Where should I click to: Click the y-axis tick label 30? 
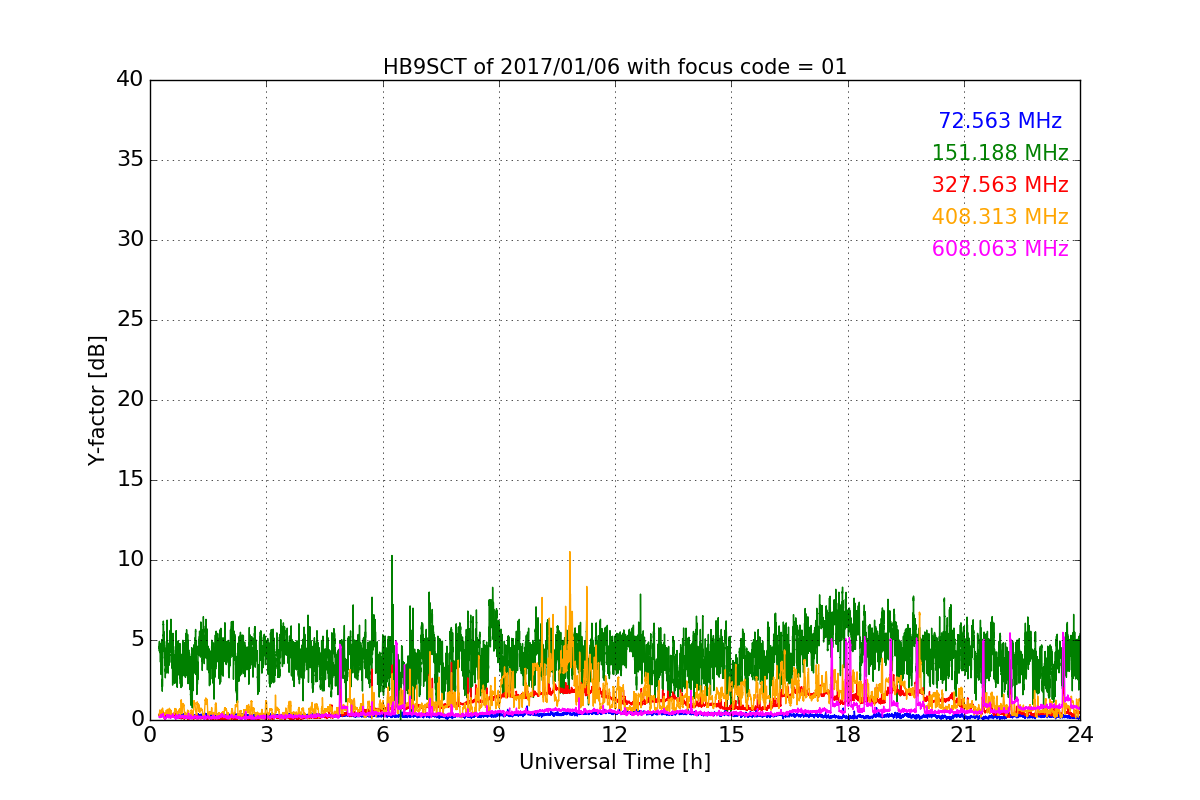pos(130,240)
